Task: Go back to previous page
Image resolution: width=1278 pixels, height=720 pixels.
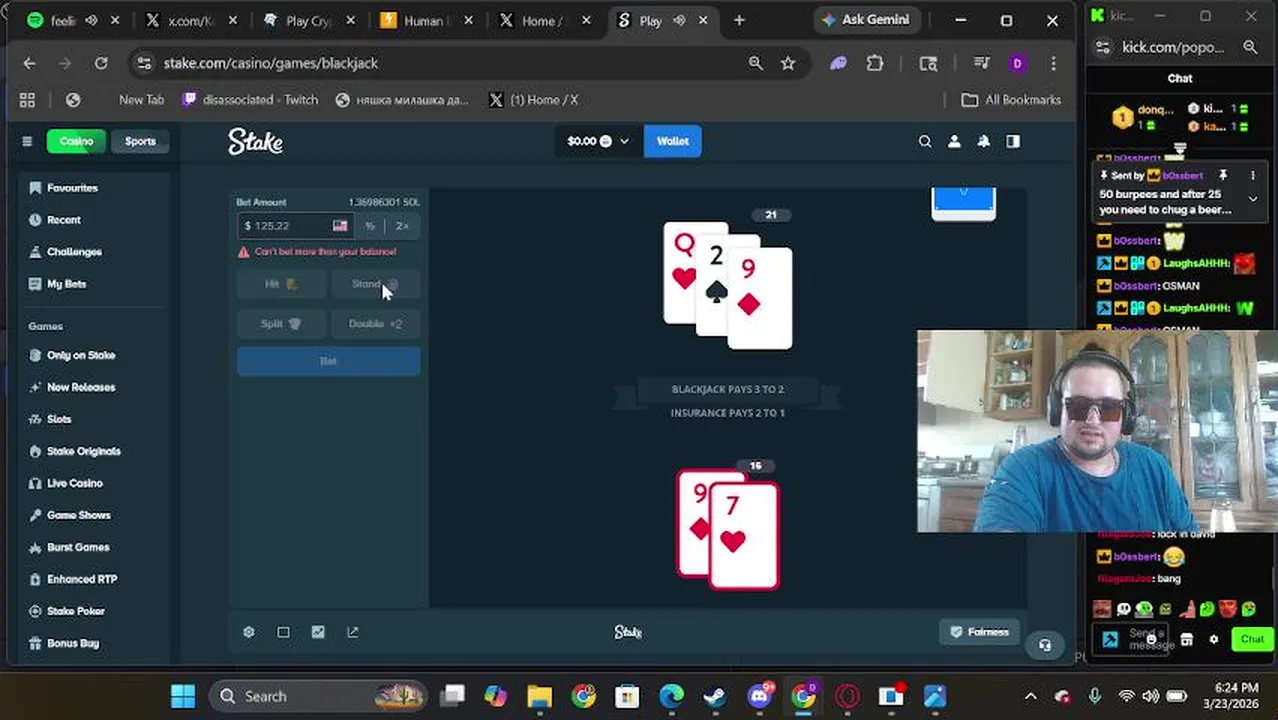Action: [x=29, y=63]
